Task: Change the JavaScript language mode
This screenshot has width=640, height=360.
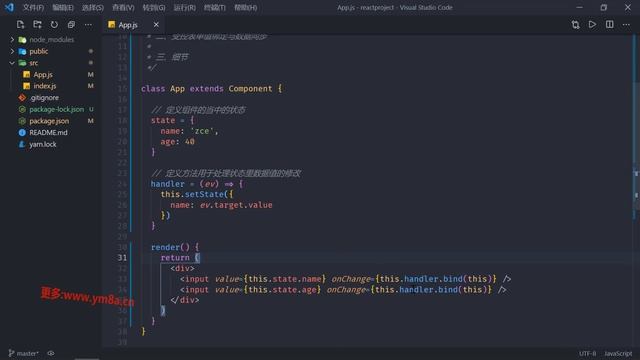Action: pos(618,353)
